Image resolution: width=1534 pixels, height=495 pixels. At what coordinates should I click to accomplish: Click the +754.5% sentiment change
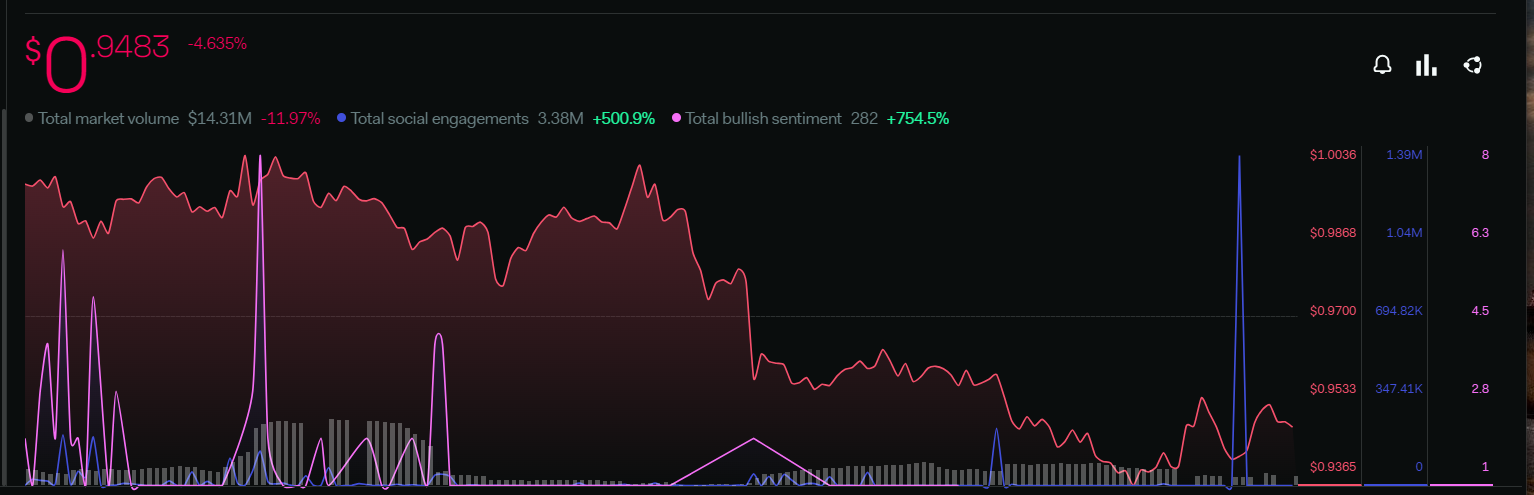point(918,118)
